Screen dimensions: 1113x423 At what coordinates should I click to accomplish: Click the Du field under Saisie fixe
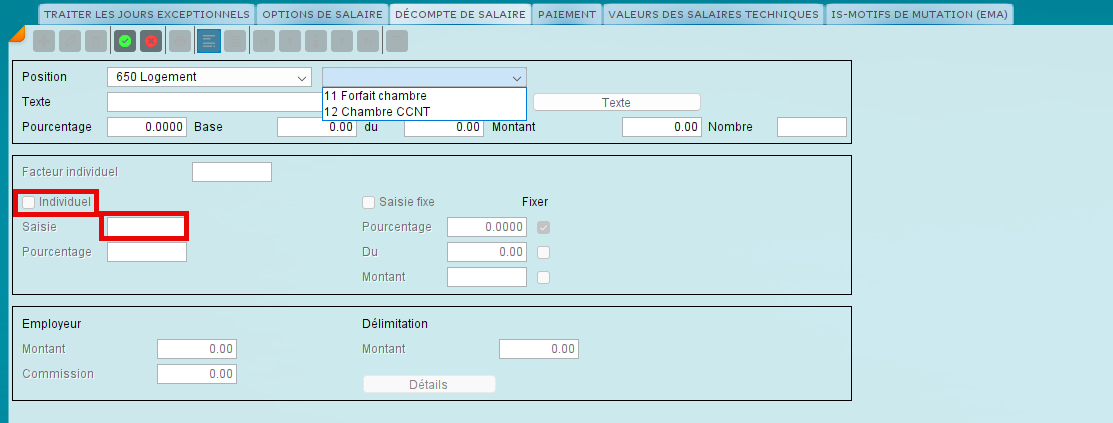pos(487,252)
